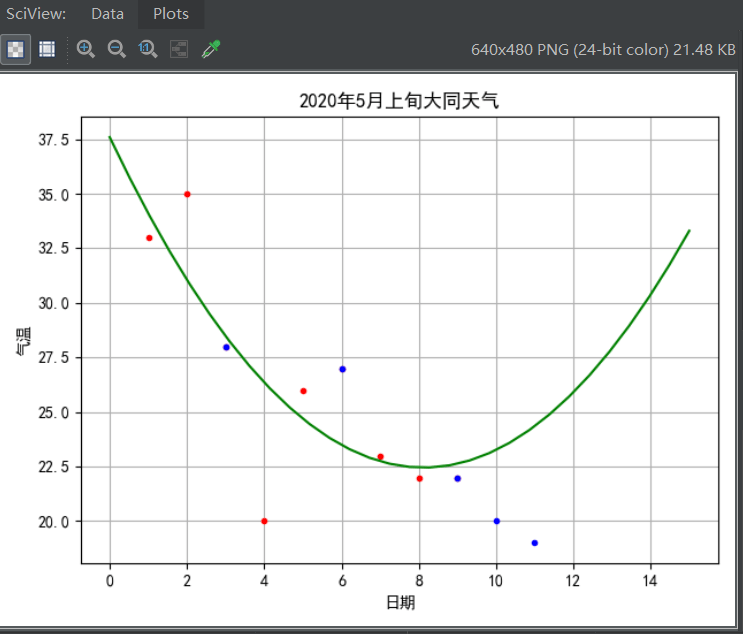This screenshot has width=743, height=634.
Task: Reset the plot to actual size 1:1
Action: [x=148, y=49]
